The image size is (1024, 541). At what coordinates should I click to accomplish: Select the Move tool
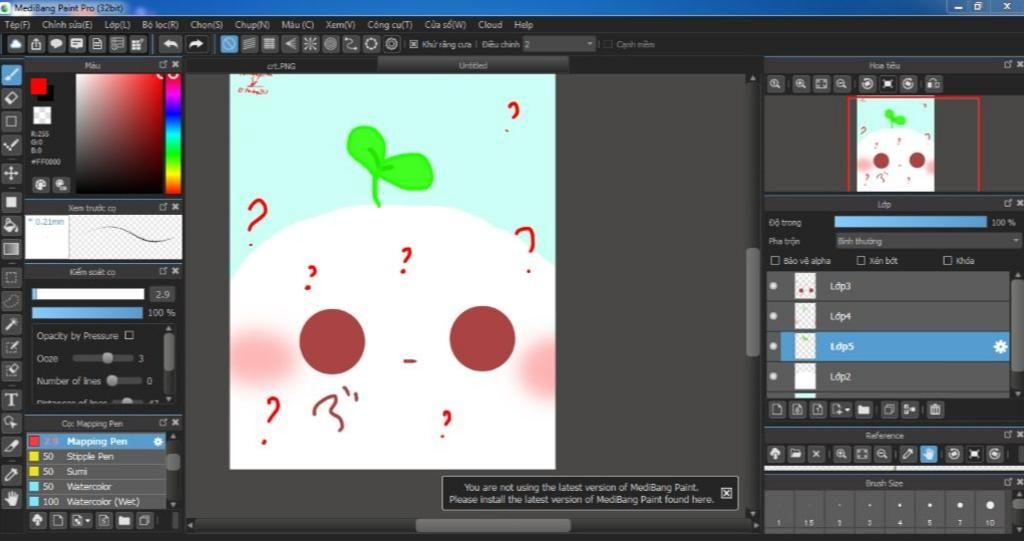click(11, 173)
